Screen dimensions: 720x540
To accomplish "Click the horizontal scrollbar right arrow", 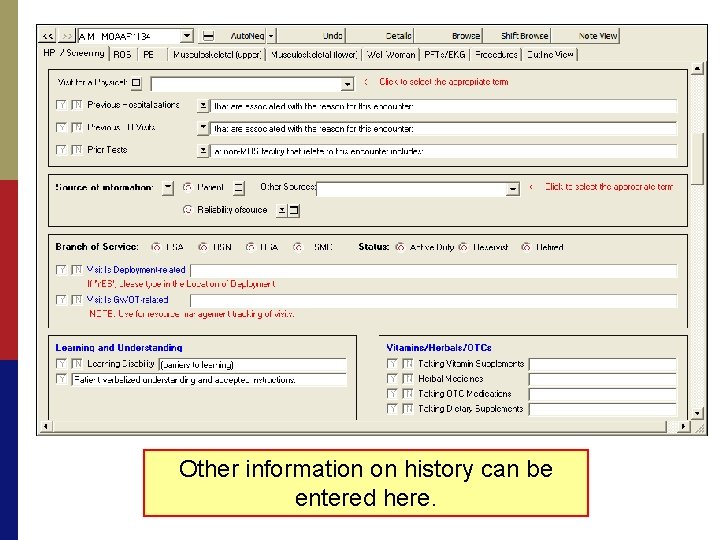I will 683,427.
